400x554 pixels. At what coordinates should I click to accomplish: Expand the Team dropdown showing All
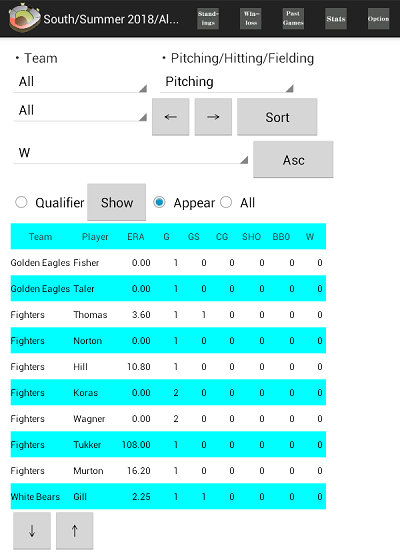[x=80, y=82]
